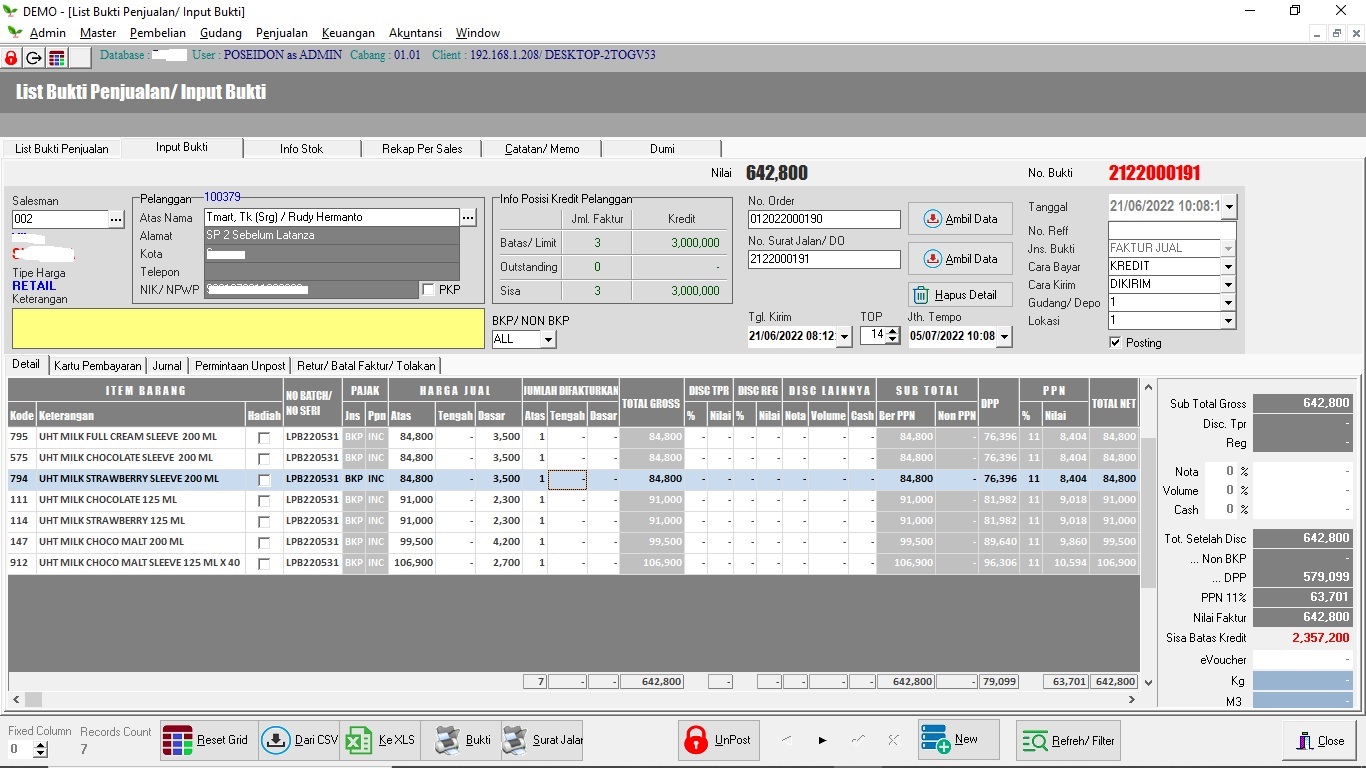
Task: Click the horizontal scrollbar under the item grid
Action: [574, 700]
